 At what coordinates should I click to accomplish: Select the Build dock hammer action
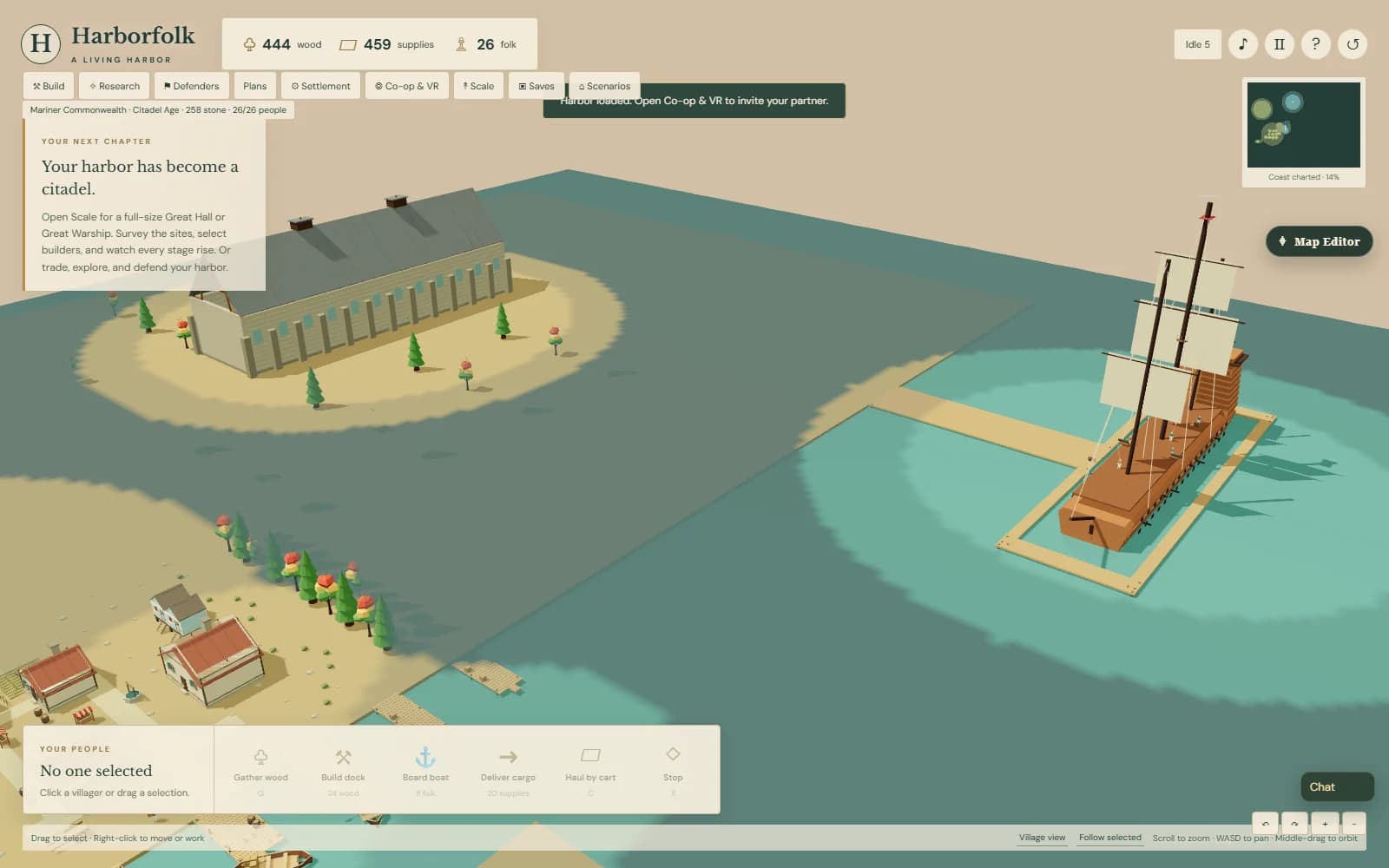click(343, 769)
